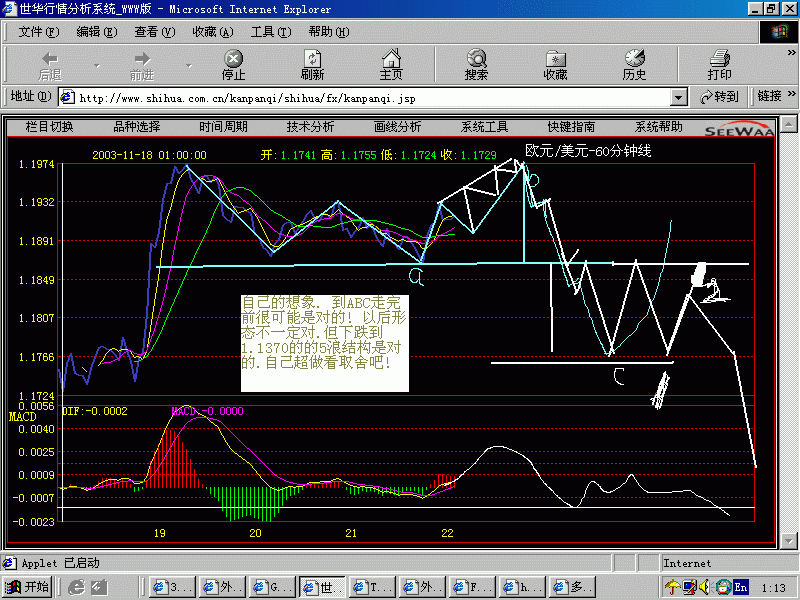The image size is (800, 600).
Task: Open the 栏目切换 applet menu
Action: (49, 127)
